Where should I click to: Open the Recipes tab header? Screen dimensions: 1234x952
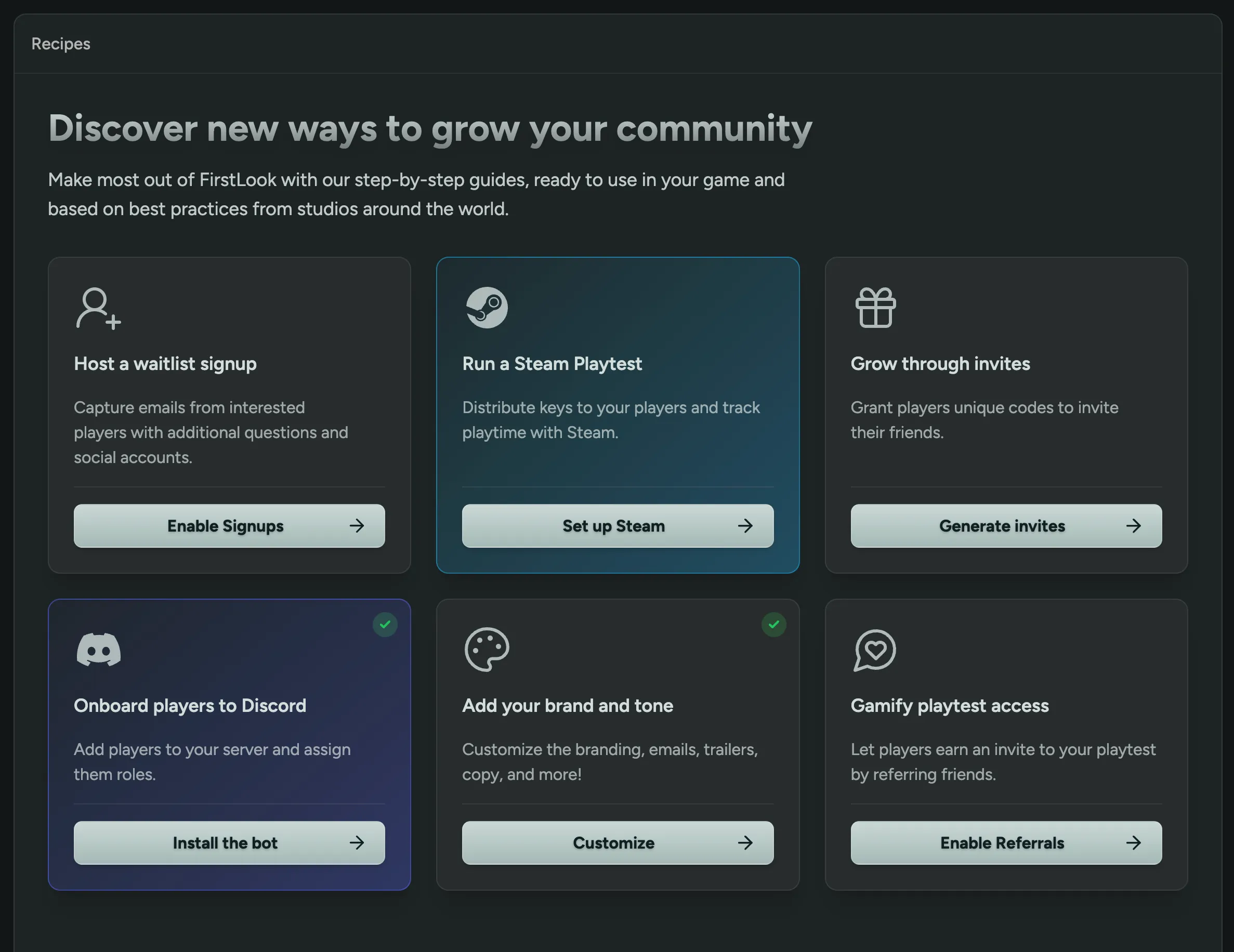[x=60, y=44]
